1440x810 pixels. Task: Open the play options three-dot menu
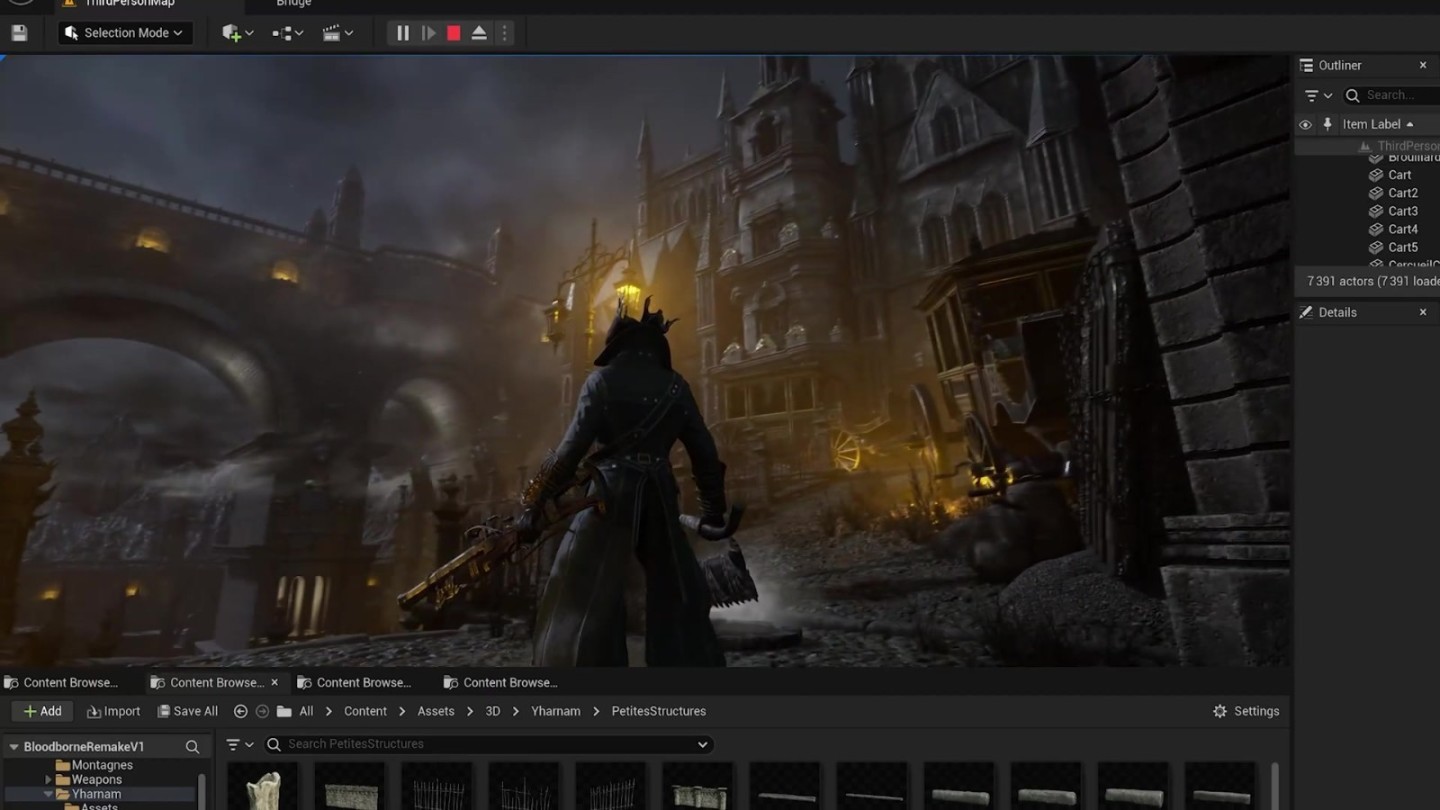click(504, 33)
